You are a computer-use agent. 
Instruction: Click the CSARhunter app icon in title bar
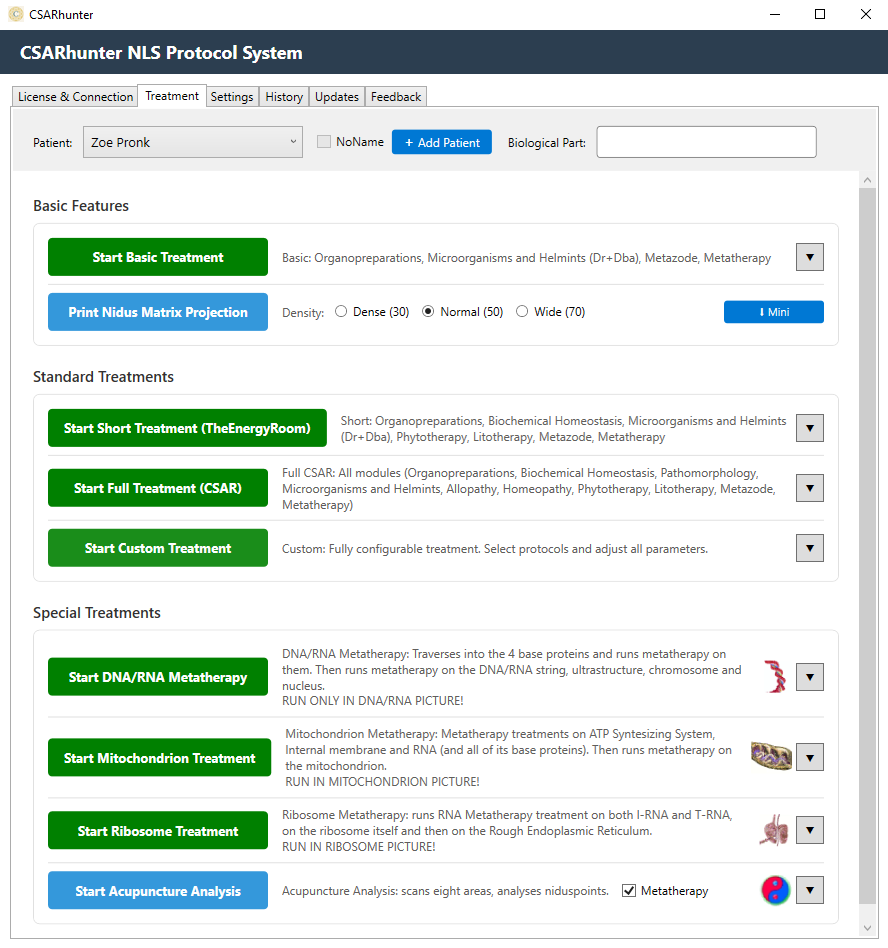15,14
